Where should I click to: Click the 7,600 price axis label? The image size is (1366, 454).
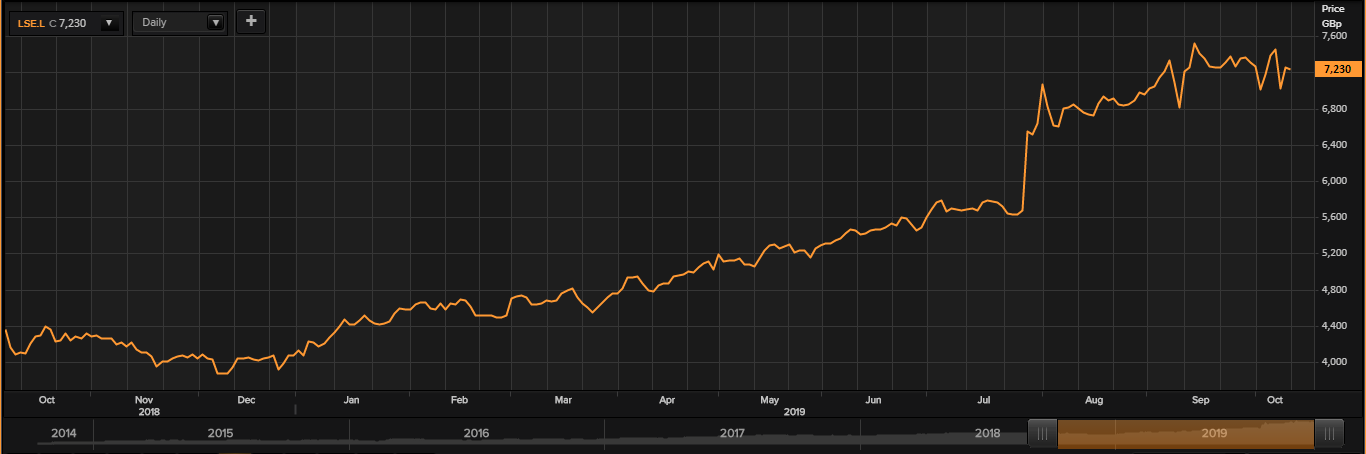point(1335,36)
